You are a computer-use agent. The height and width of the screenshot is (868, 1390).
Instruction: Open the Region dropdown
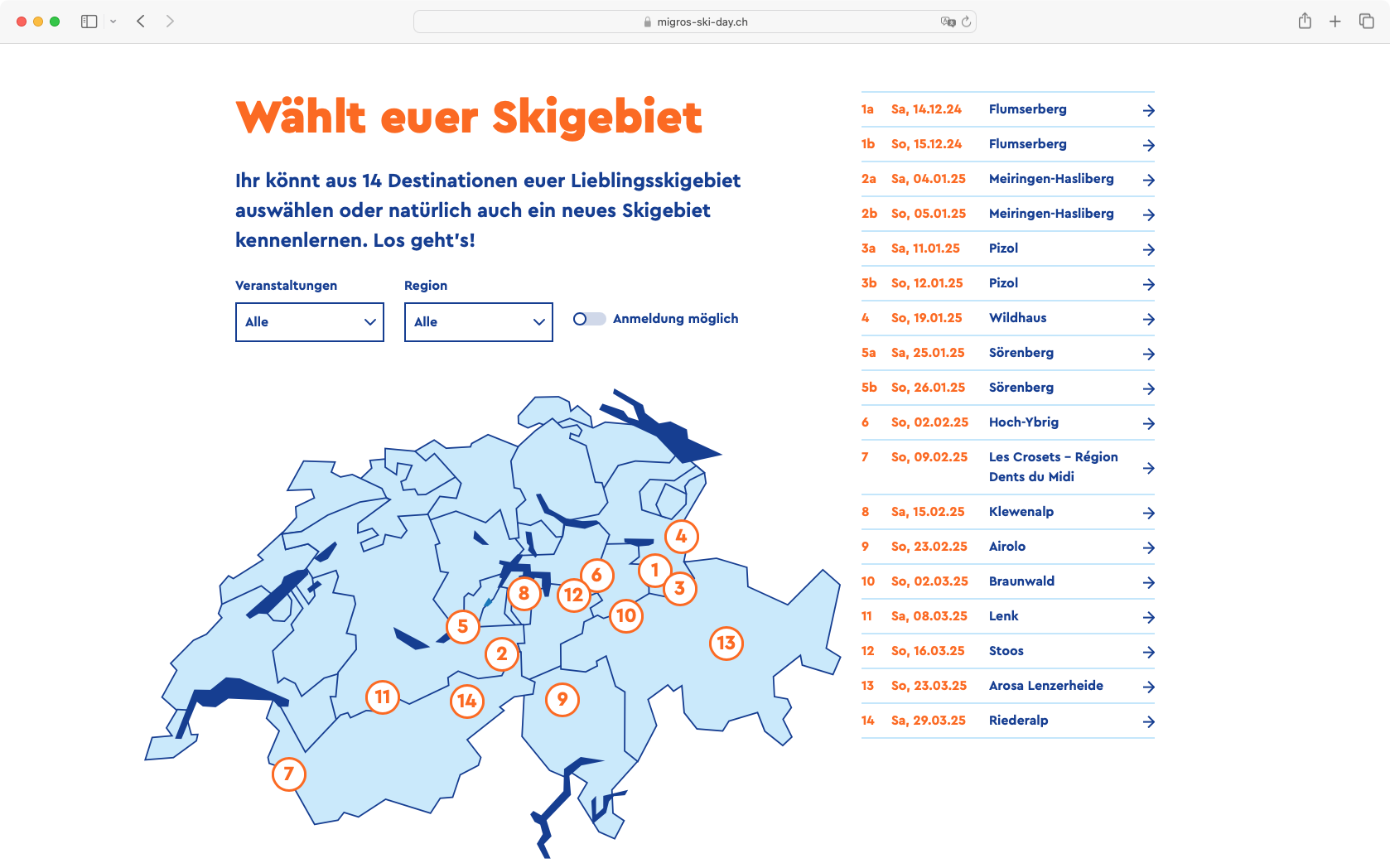click(x=479, y=322)
